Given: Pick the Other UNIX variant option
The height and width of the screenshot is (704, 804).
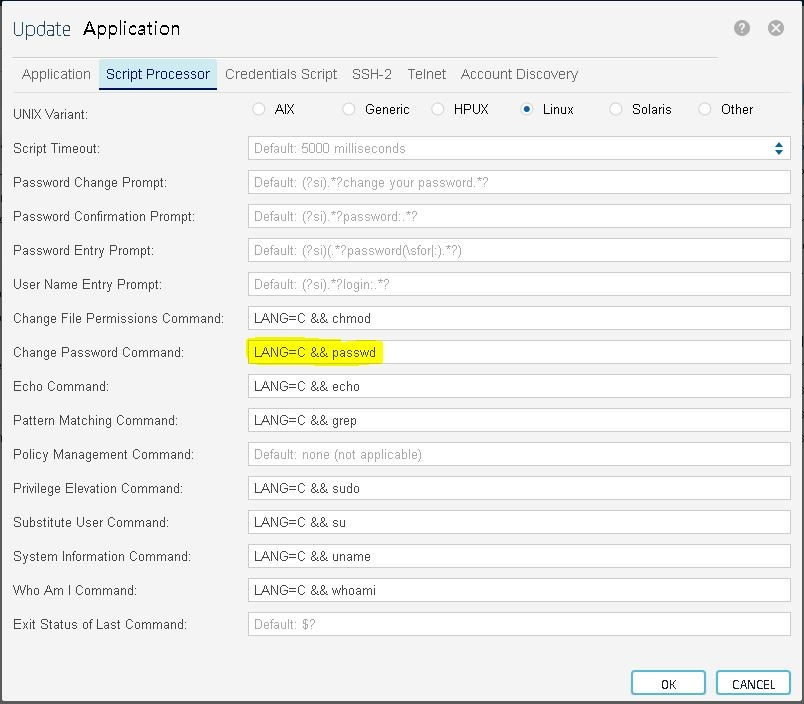Looking at the screenshot, I should (705, 109).
